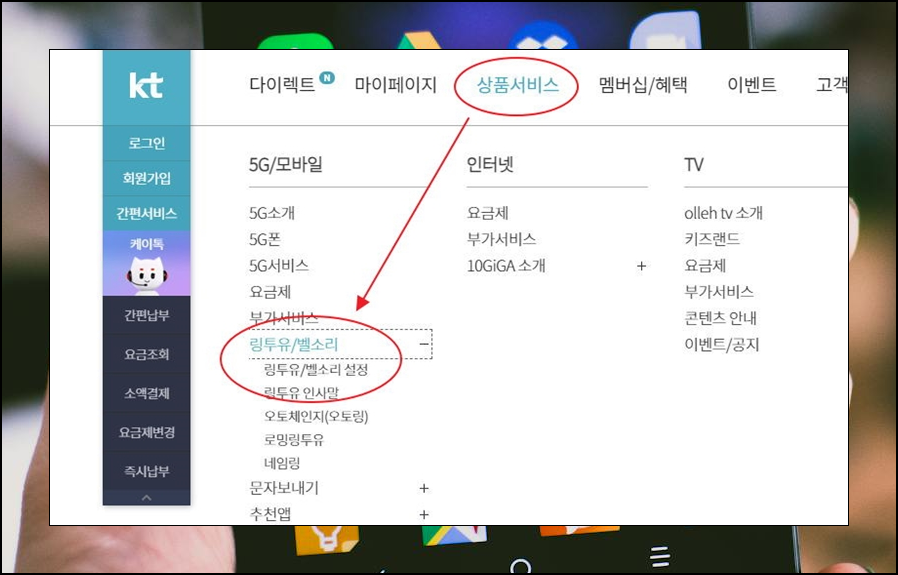Expand 10GiGA 소개 with plus sign
Image resolution: width=898 pixels, height=575 pixels.
pyautogui.click(x=641, y=266)
